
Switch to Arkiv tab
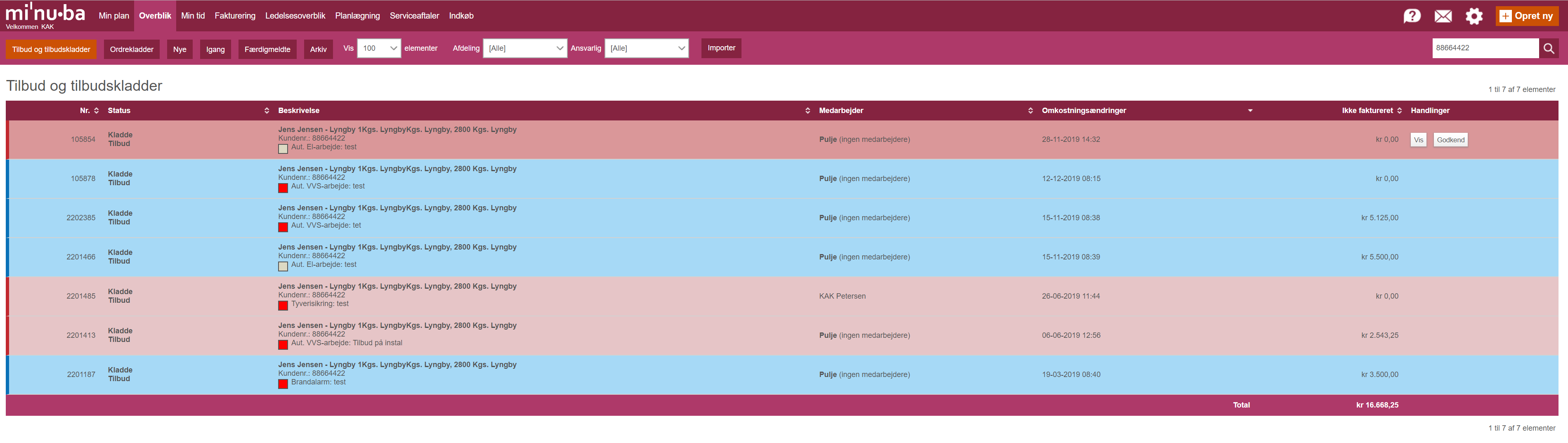[x=319, y=49]
